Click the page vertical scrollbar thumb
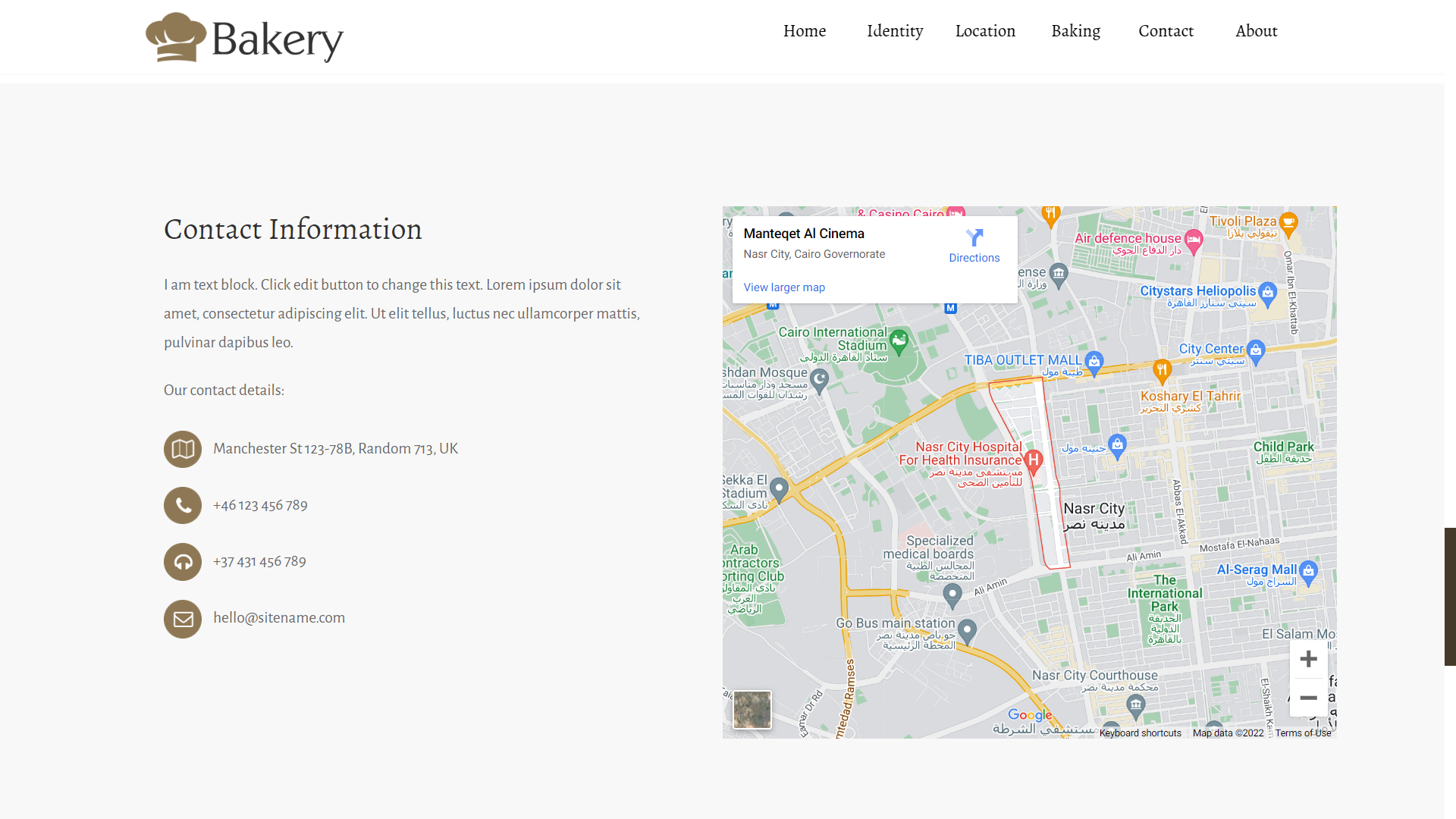 (x=1450, y=596)
